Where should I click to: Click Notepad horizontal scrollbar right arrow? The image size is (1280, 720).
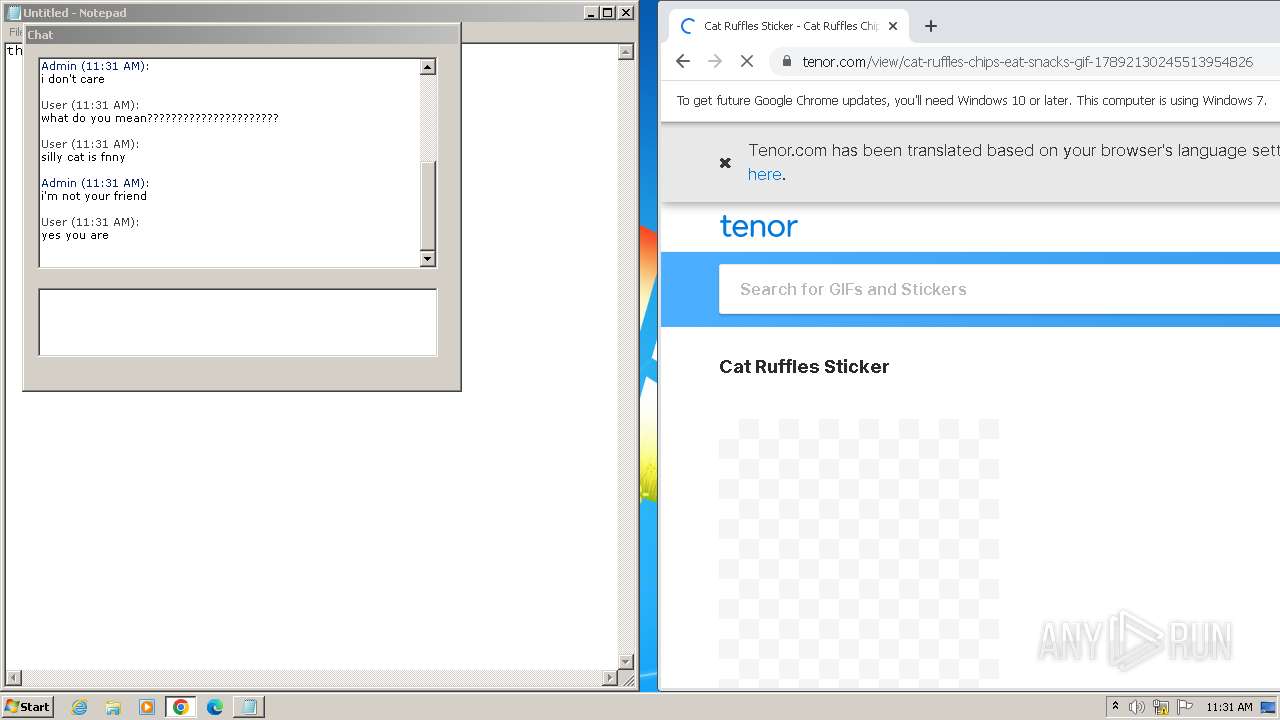tap(610, 678)
